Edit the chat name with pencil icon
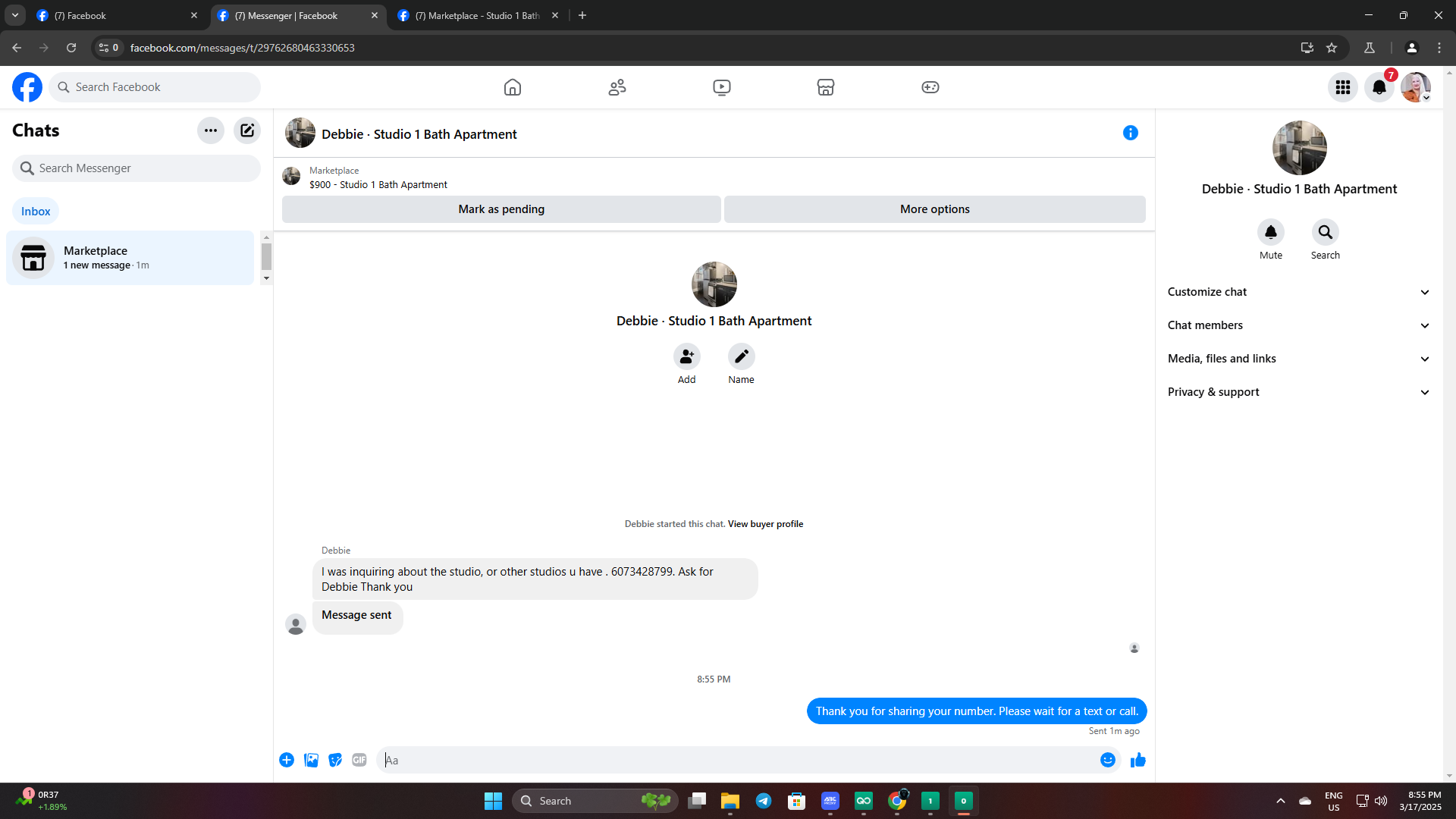The image size is (1456, 819). click(x=742, y=356)
